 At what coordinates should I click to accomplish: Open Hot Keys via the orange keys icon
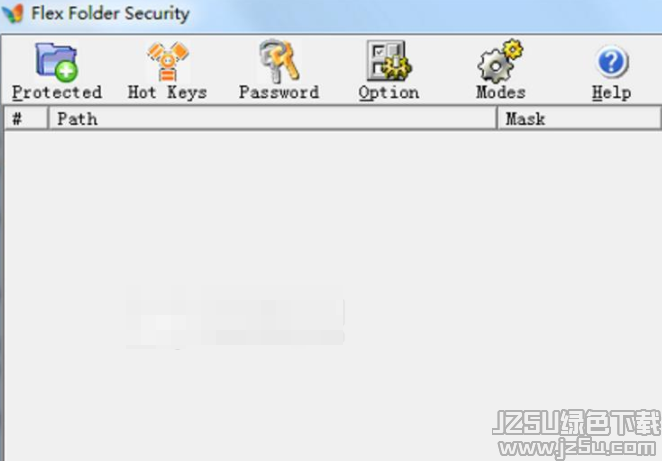coord(168,62)
